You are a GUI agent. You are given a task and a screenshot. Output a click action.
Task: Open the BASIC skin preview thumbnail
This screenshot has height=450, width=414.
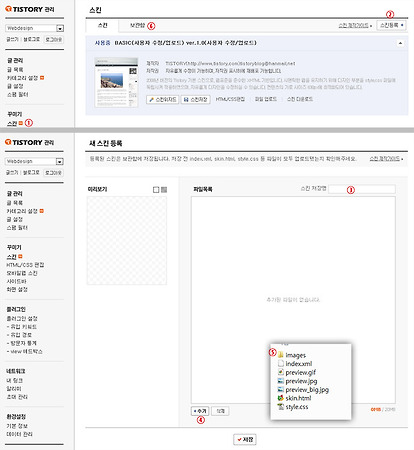click(116, 82)
